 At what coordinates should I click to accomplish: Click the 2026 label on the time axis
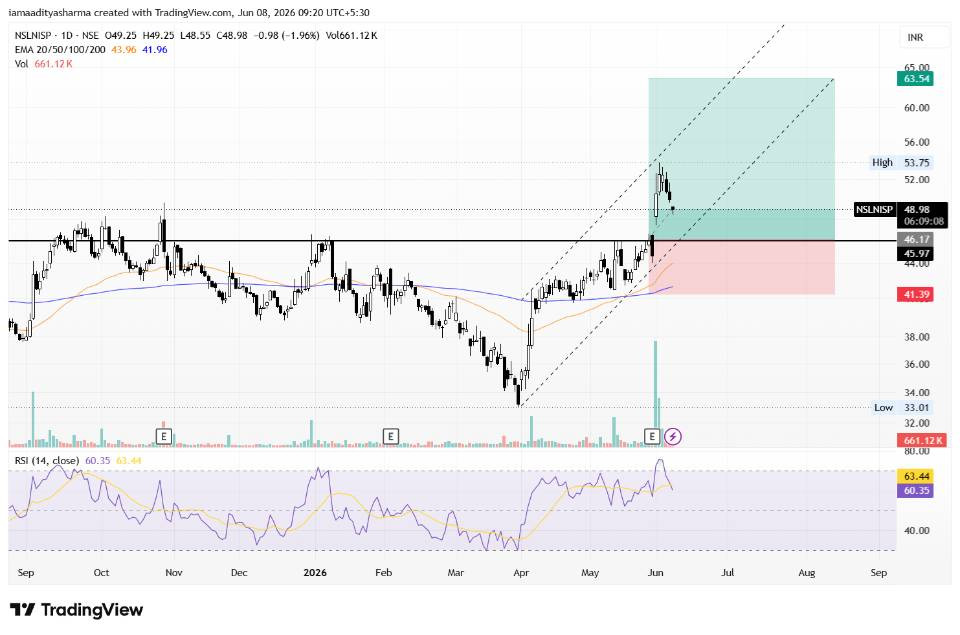[x=315, y=573]
